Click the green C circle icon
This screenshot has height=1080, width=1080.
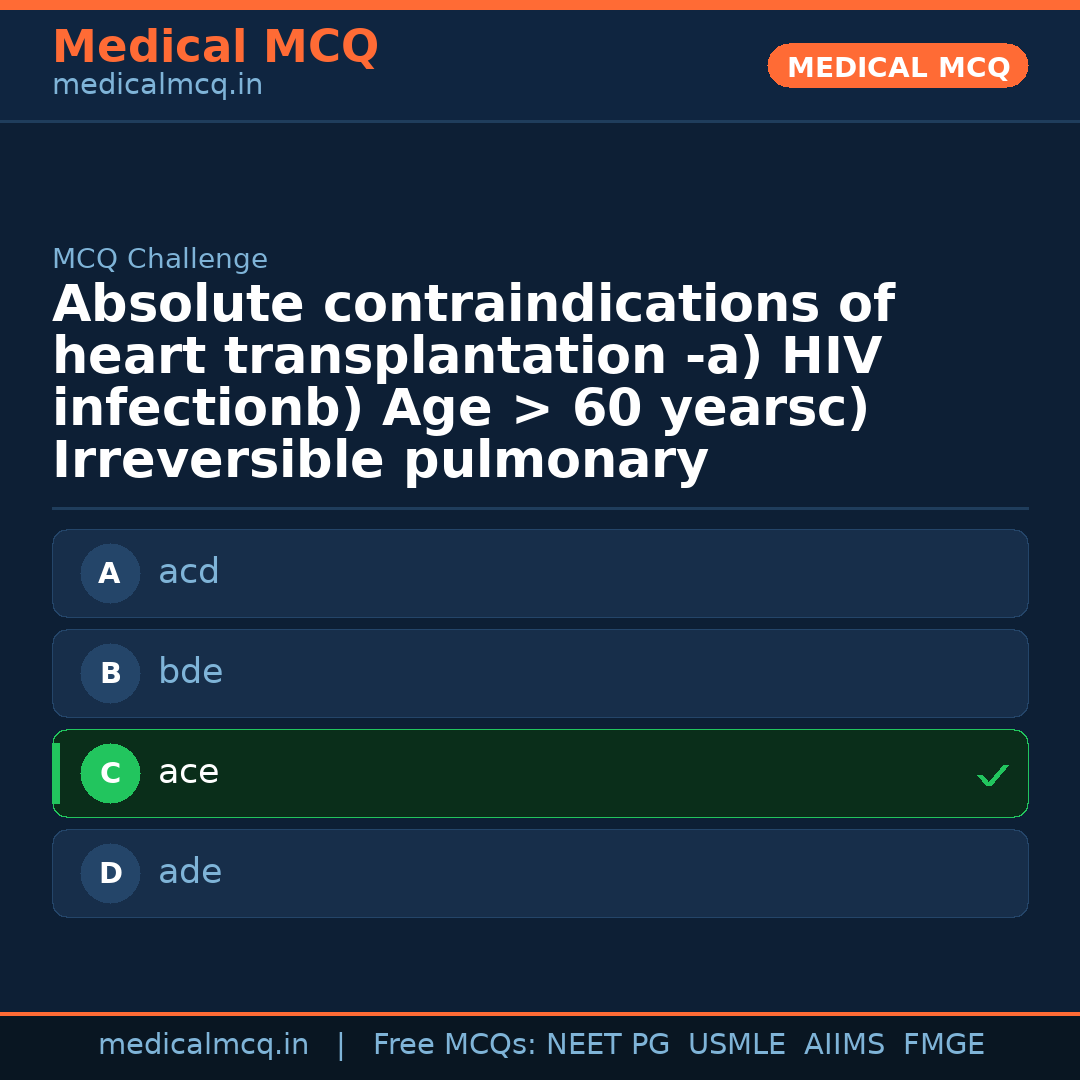[x=110, y=773]
